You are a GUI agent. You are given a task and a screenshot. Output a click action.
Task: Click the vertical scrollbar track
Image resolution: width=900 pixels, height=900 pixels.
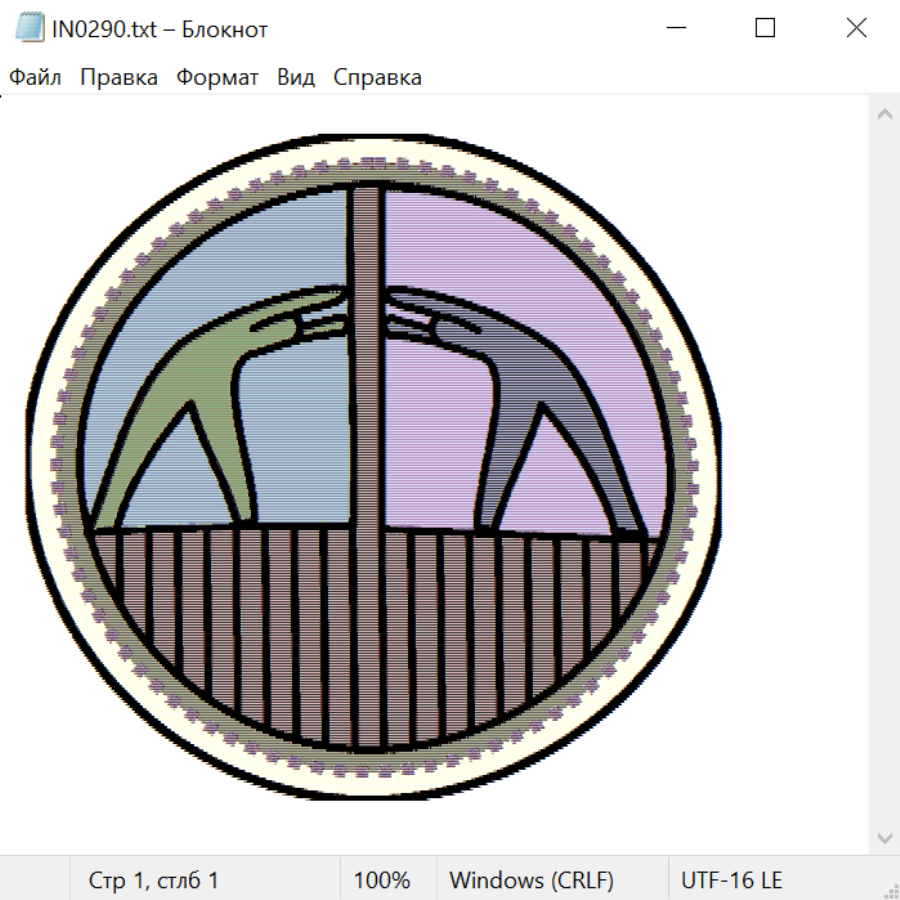[884, 475]
